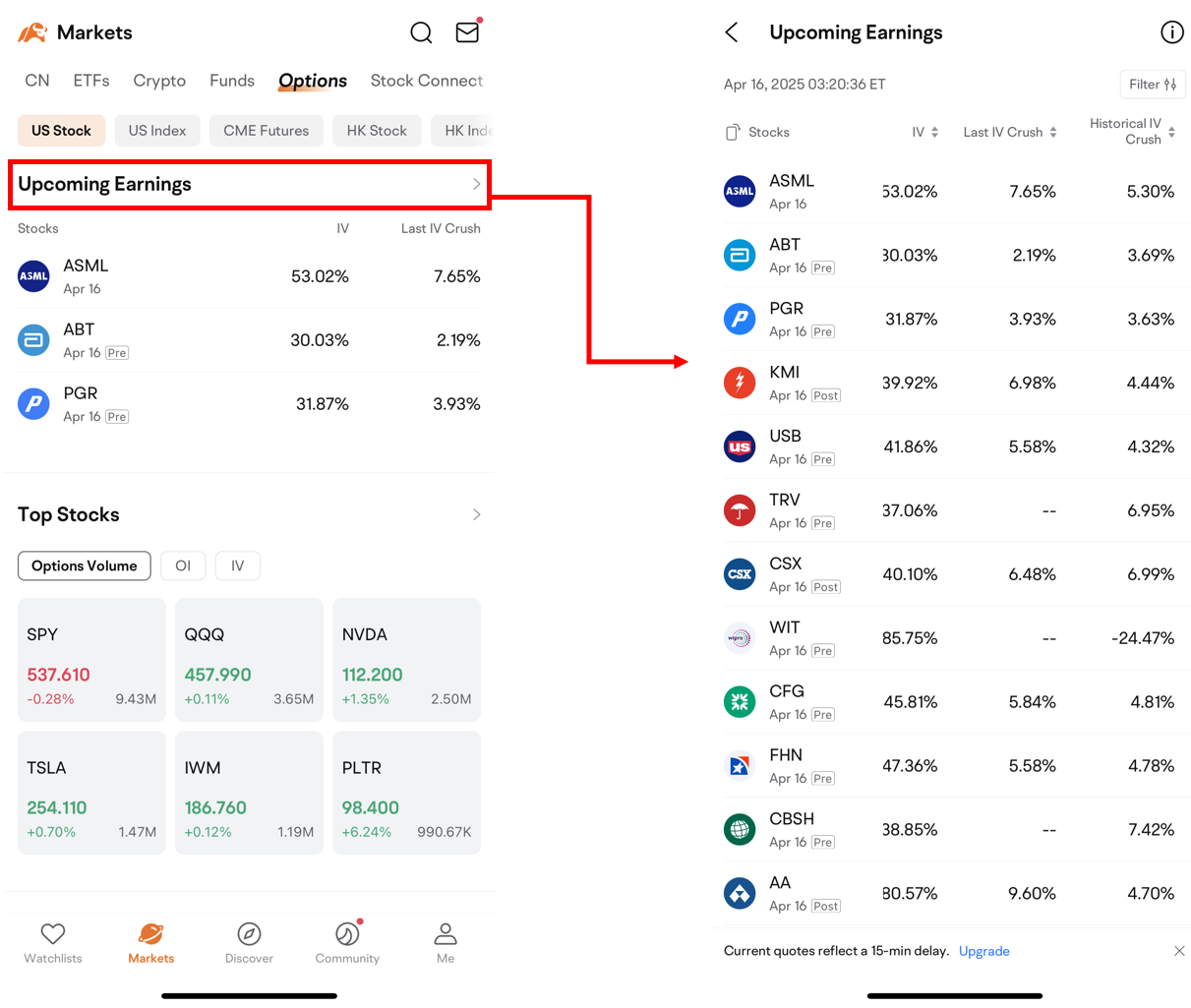Tap the 9.60% value in the AA row
This screenshot has width=1191, height=1008.
tap(1033, 894)
